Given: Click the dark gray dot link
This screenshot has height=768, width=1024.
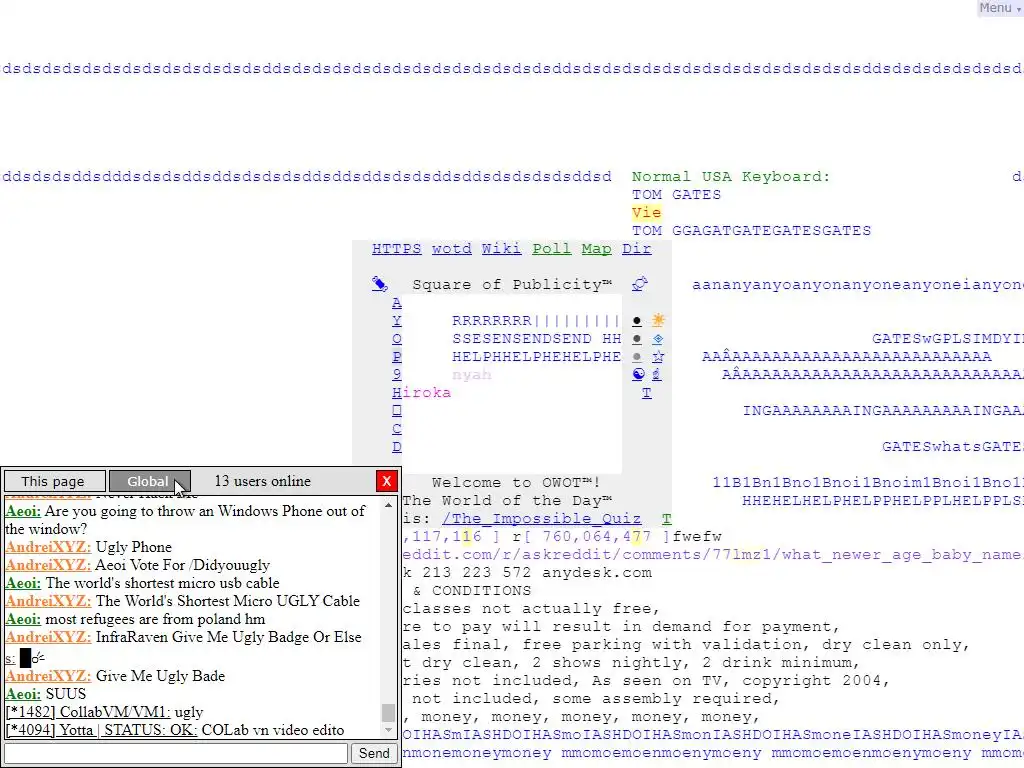Looking at the screenshot, I should coord(637,339).
